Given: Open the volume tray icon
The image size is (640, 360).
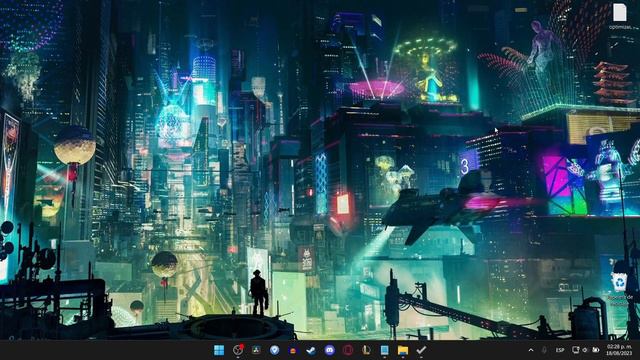Looking at the screenshot, I should pos(585,350).
